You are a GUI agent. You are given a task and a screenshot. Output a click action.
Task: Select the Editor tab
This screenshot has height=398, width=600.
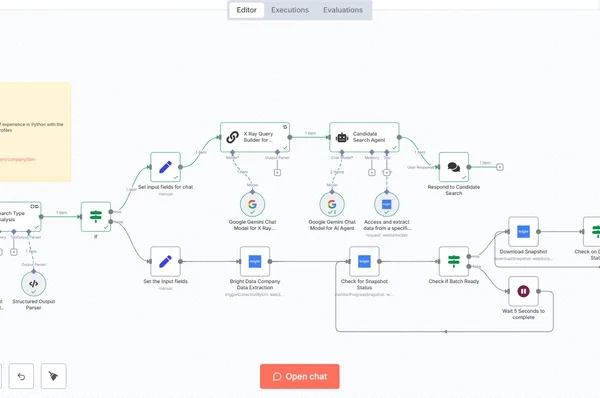246,10
